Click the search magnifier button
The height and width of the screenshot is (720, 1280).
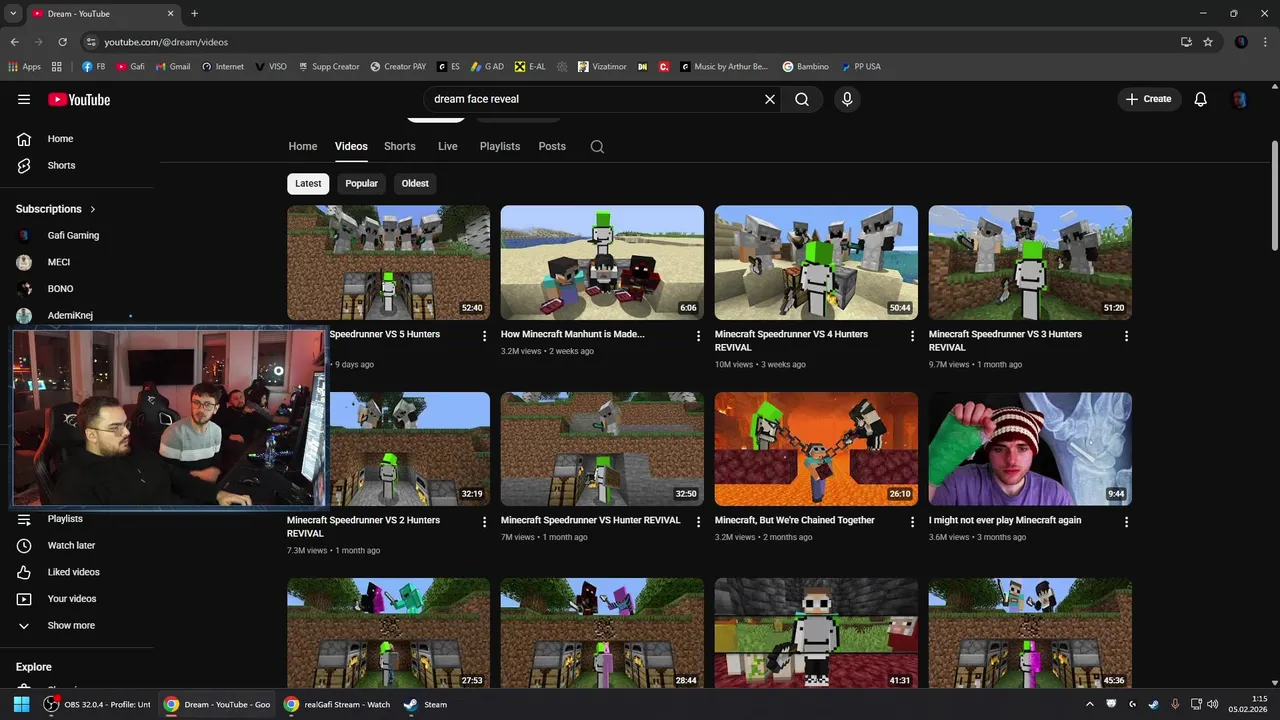tap(802, 99)
